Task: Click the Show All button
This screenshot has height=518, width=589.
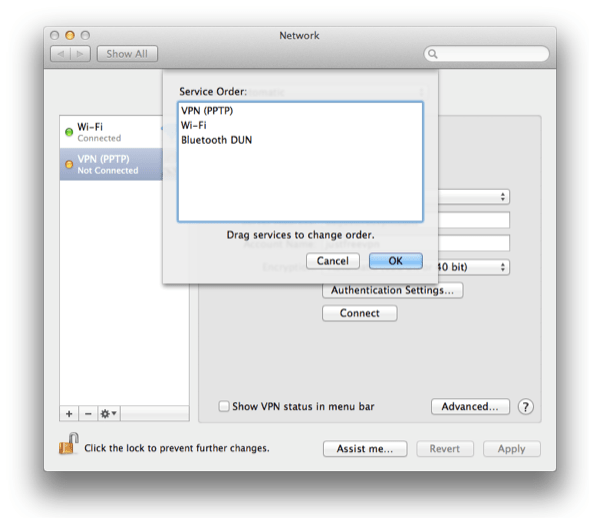Action: [x=127, y=54]
